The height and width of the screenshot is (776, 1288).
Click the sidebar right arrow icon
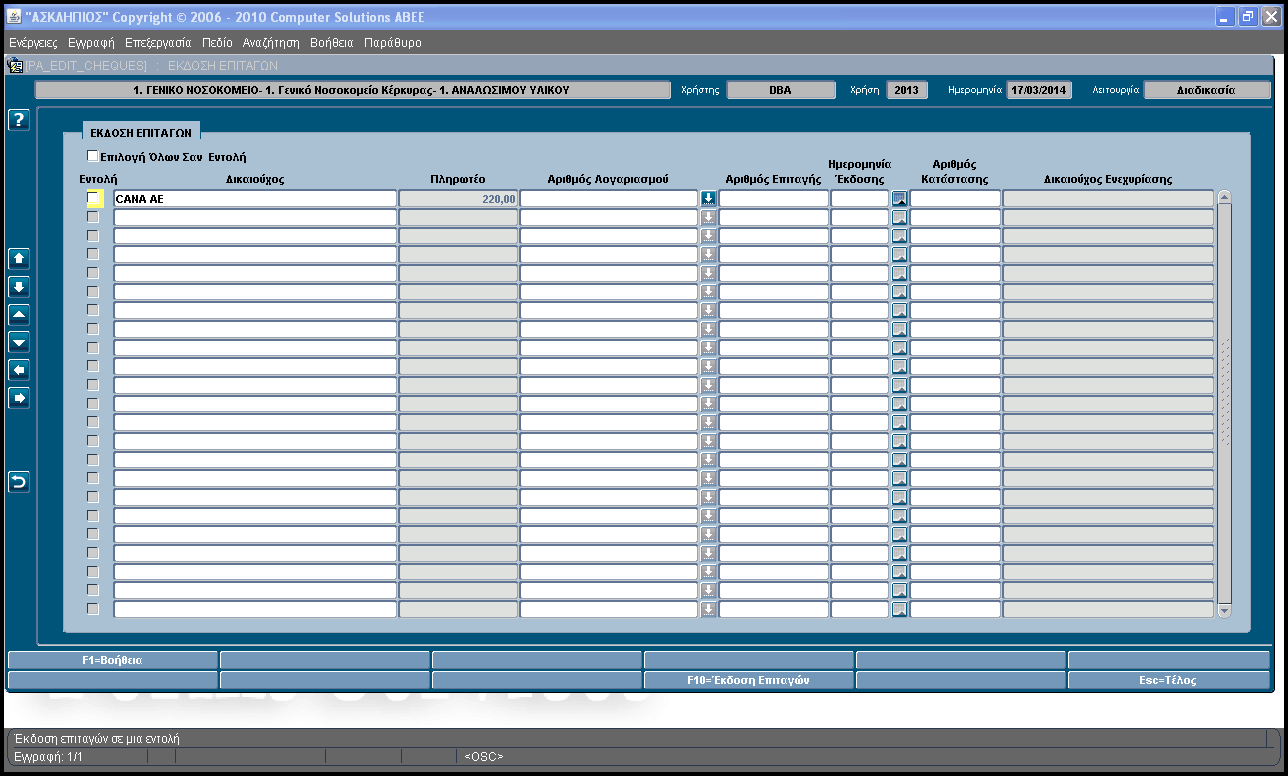pos(19,398)
